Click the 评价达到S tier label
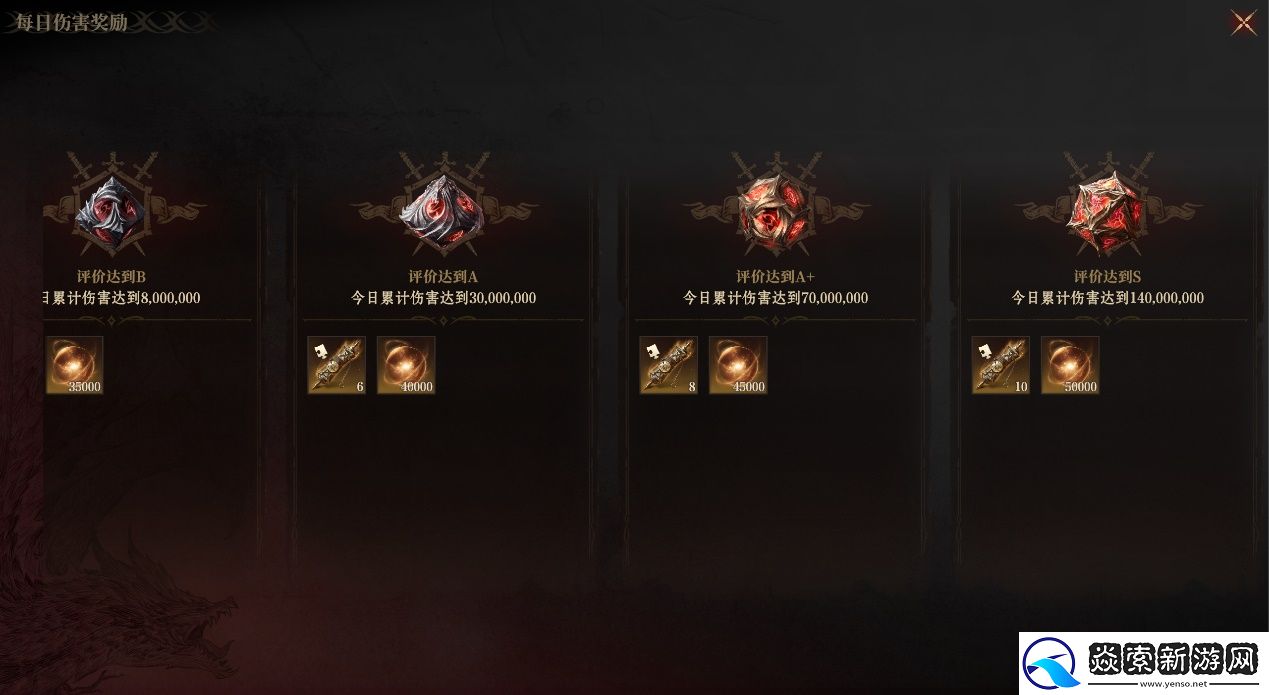Image resolution: width=1269 pixels, height=695 pixels. (1107, 277)
